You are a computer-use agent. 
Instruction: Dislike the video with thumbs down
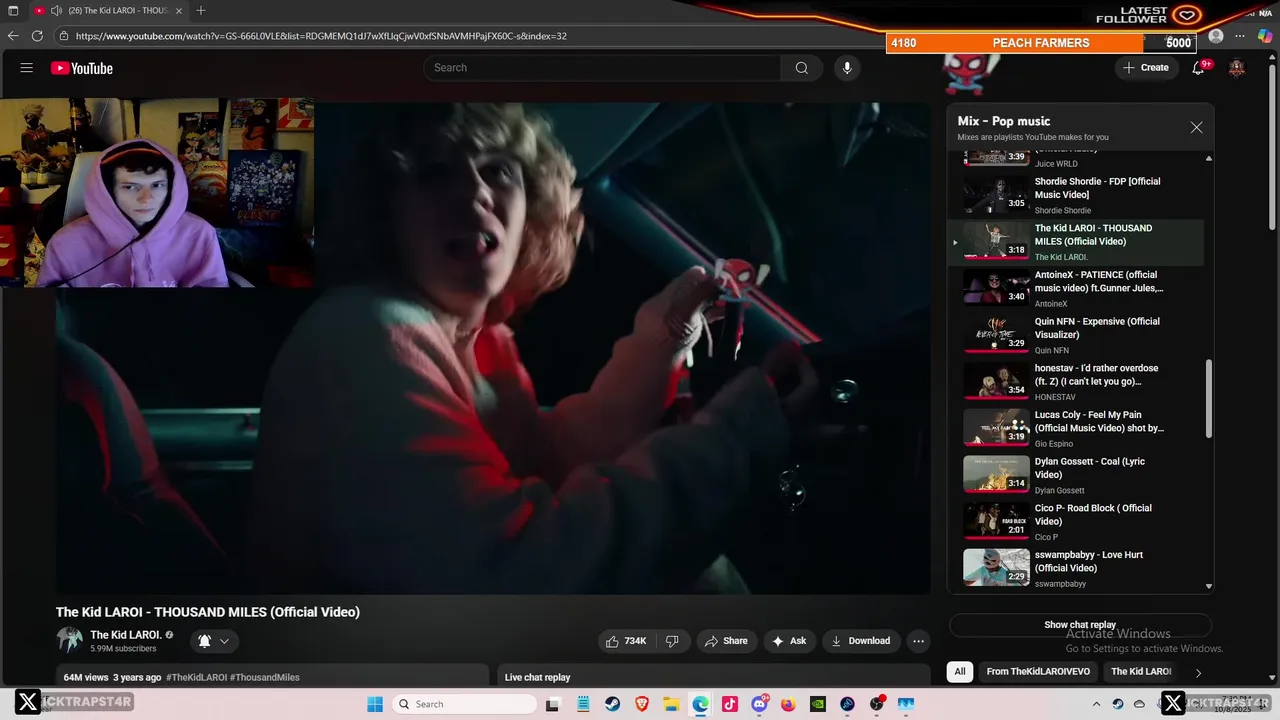pos(672,641)
